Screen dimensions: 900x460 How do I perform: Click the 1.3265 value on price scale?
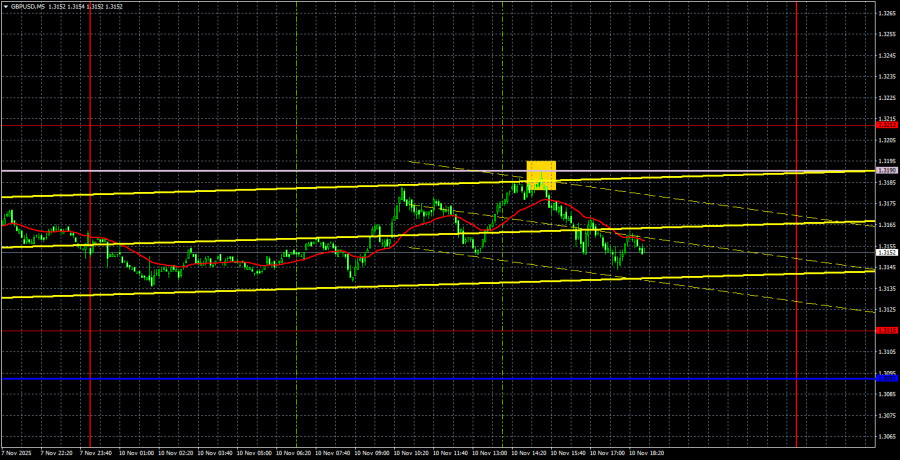point(886,13)
